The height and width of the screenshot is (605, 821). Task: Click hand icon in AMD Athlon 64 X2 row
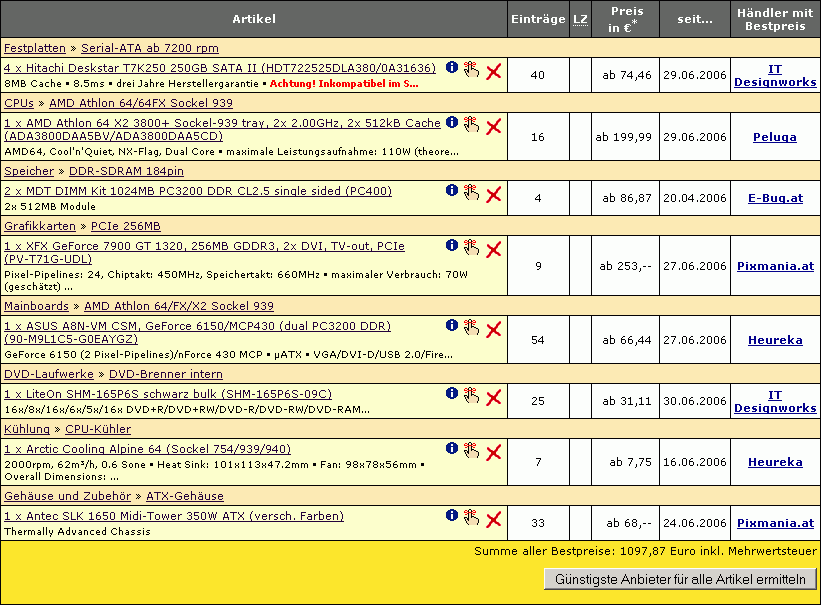471,125
